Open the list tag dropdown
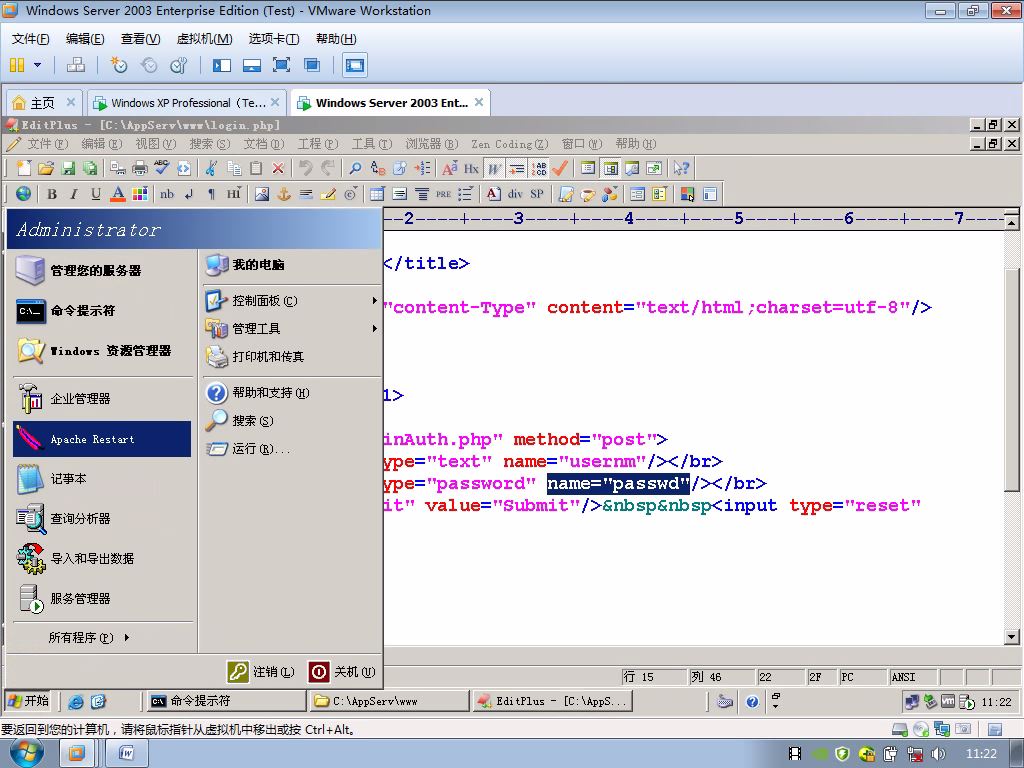1024x768 pixels. (x=466, y=194)
